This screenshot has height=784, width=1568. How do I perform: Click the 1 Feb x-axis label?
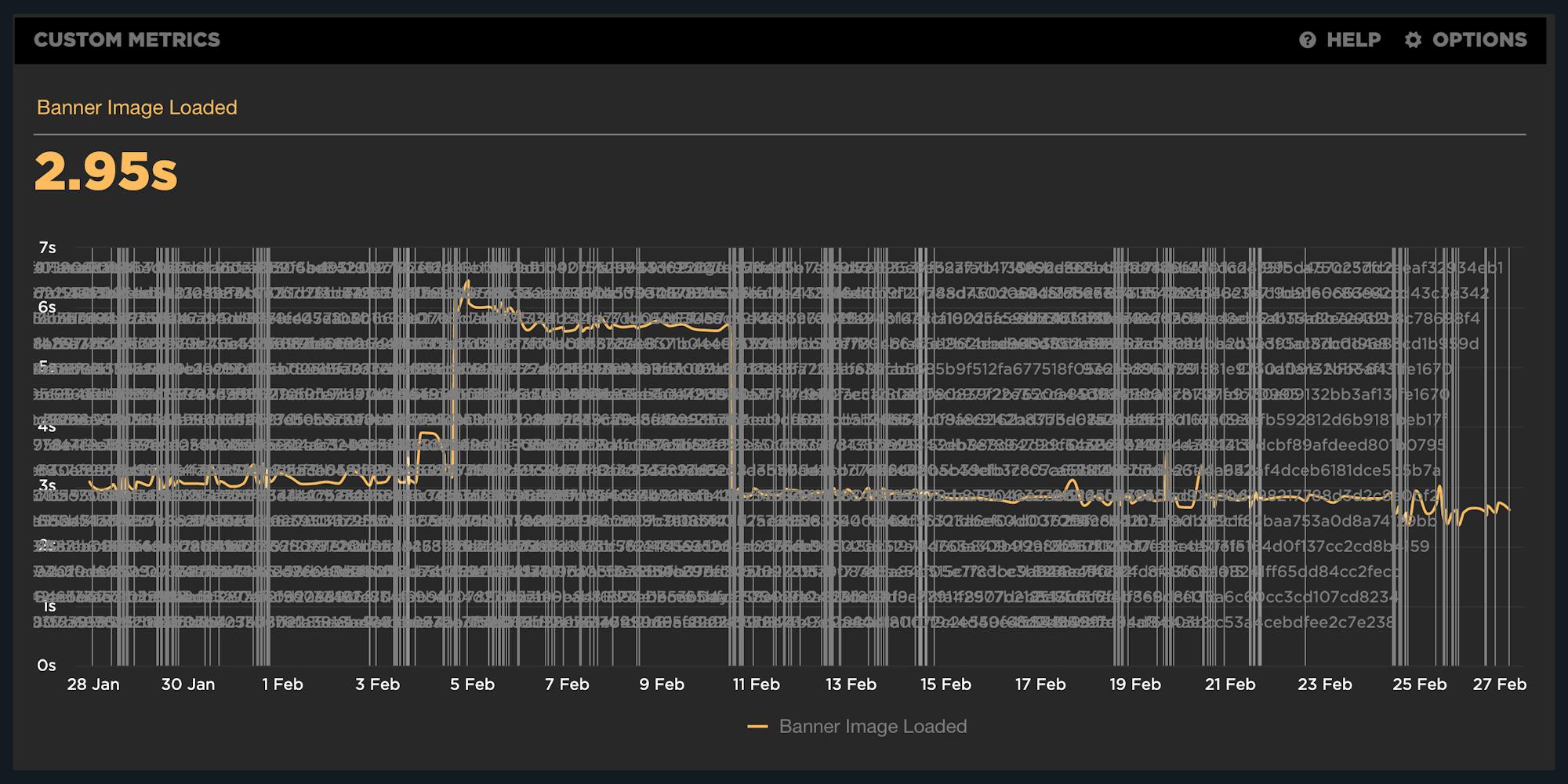[x=282, y=684]
